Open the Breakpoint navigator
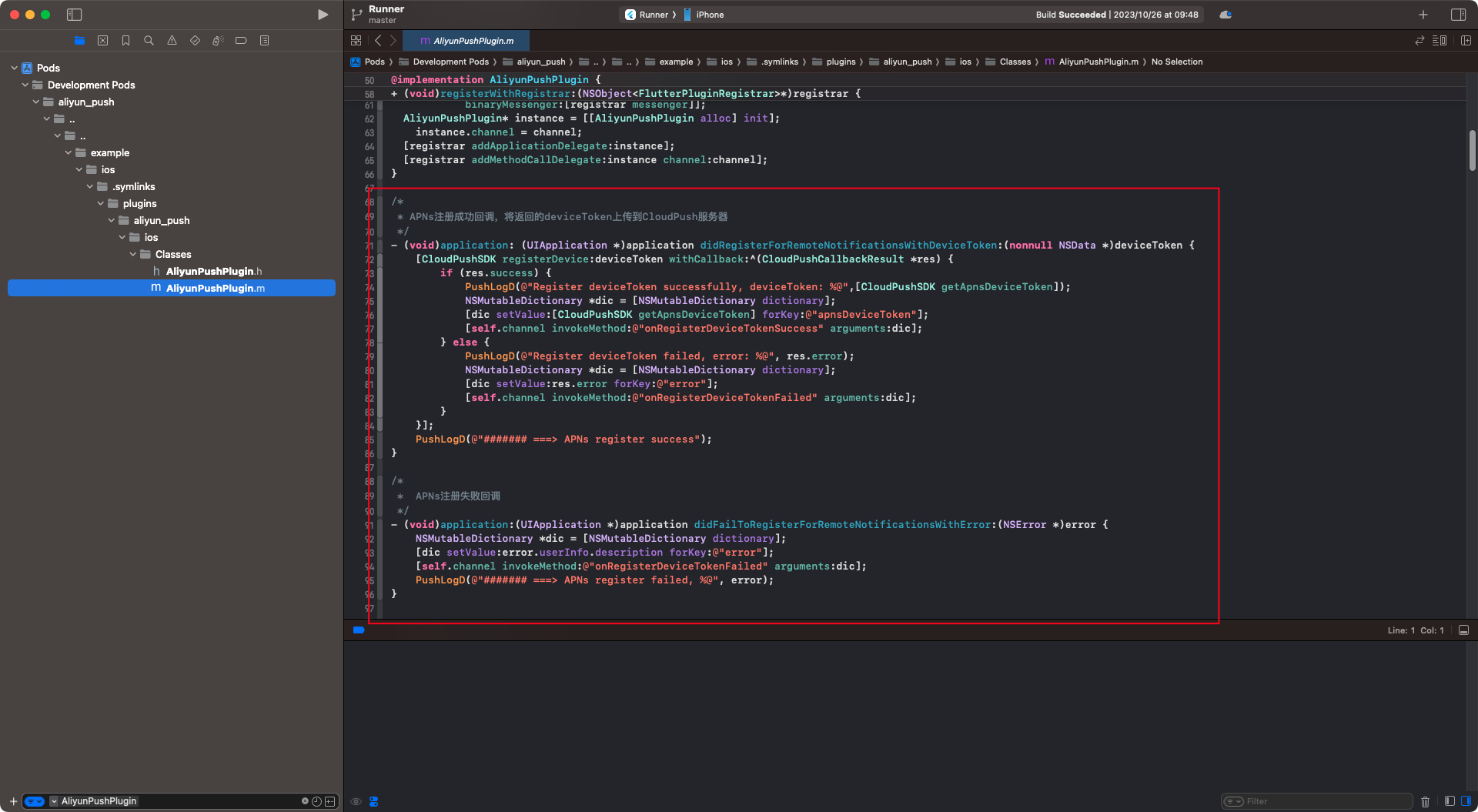Screen dimensions: 1478x812 click(241, 41)
